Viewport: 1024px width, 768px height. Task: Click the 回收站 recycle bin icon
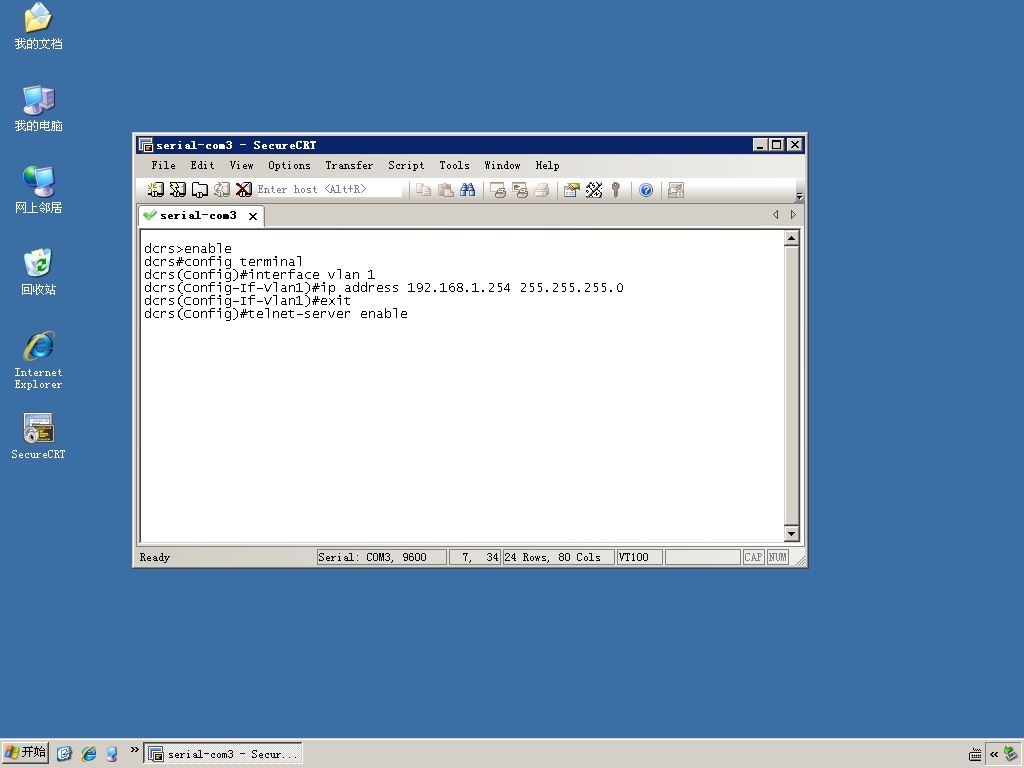coord(38,272)
